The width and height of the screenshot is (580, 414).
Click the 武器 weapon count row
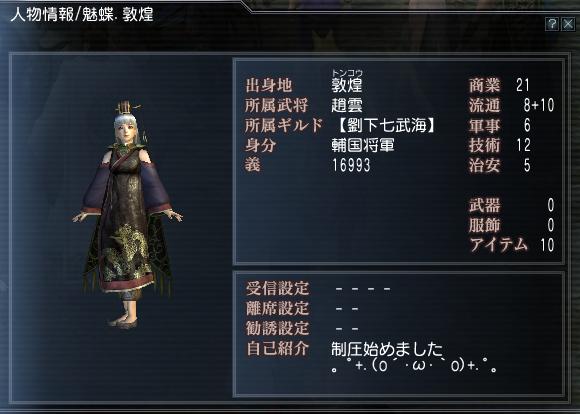pos(512,205)
